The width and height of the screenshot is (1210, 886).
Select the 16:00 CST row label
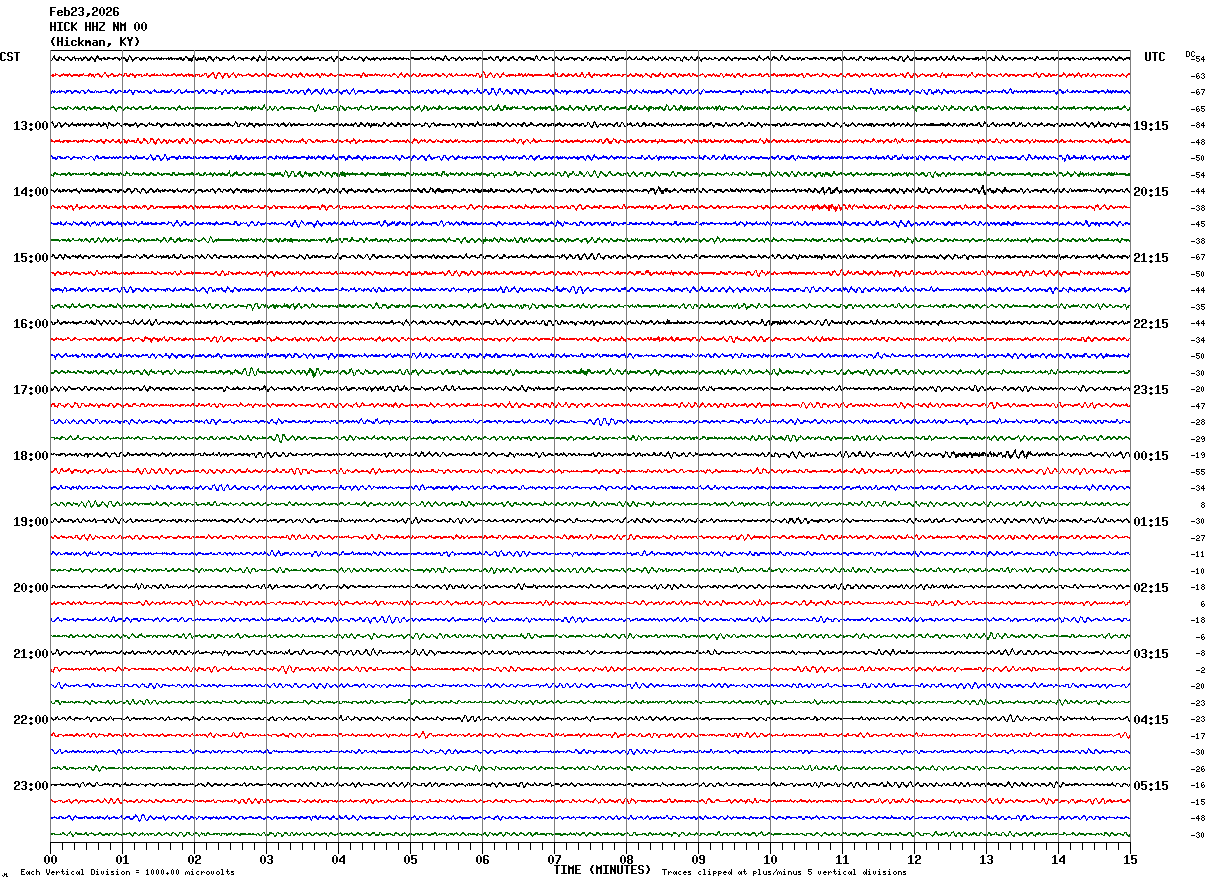[30, 324]
